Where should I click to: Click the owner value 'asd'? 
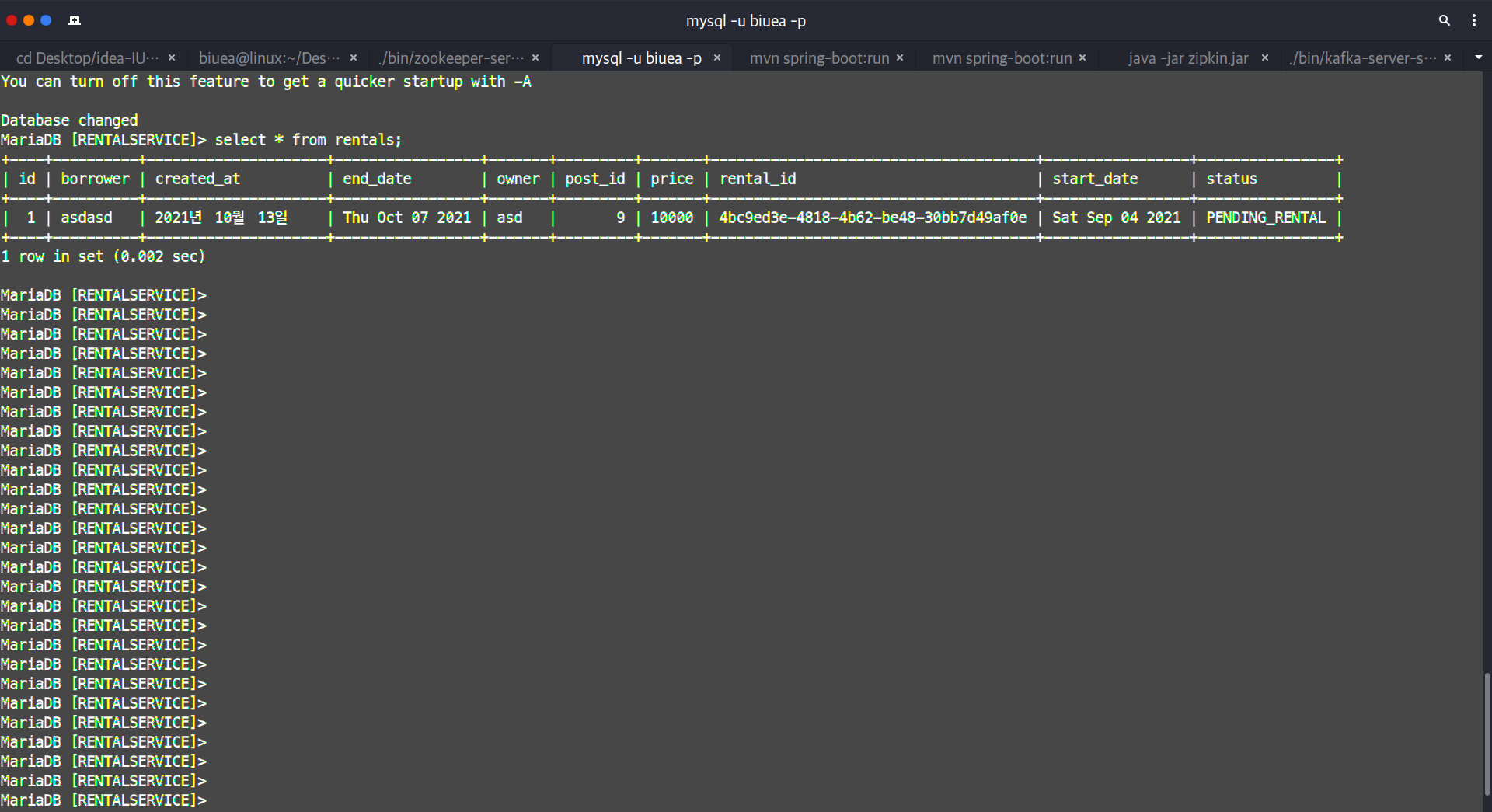coord(510,218)
